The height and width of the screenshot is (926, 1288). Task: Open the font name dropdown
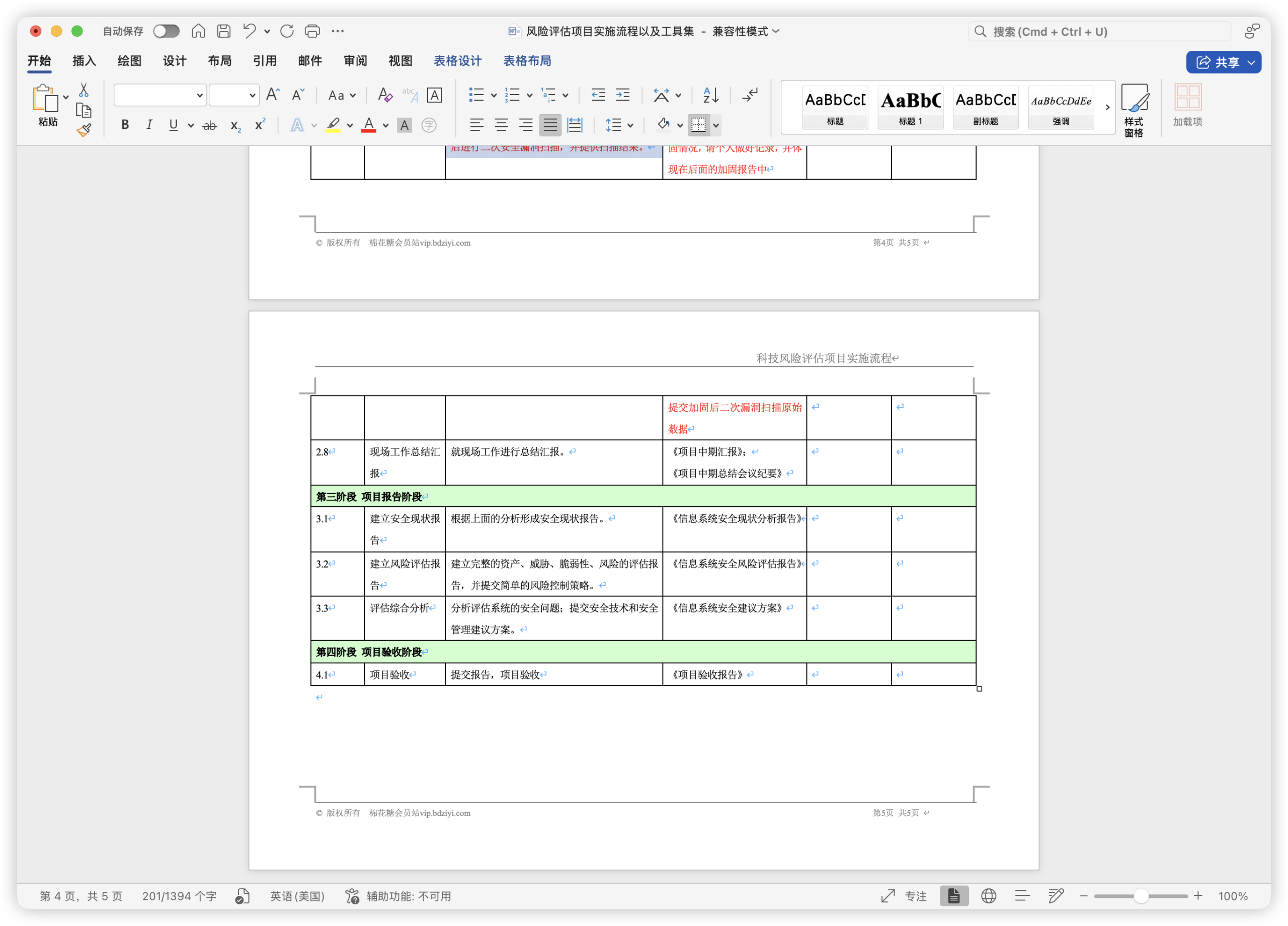coord(199,96)
